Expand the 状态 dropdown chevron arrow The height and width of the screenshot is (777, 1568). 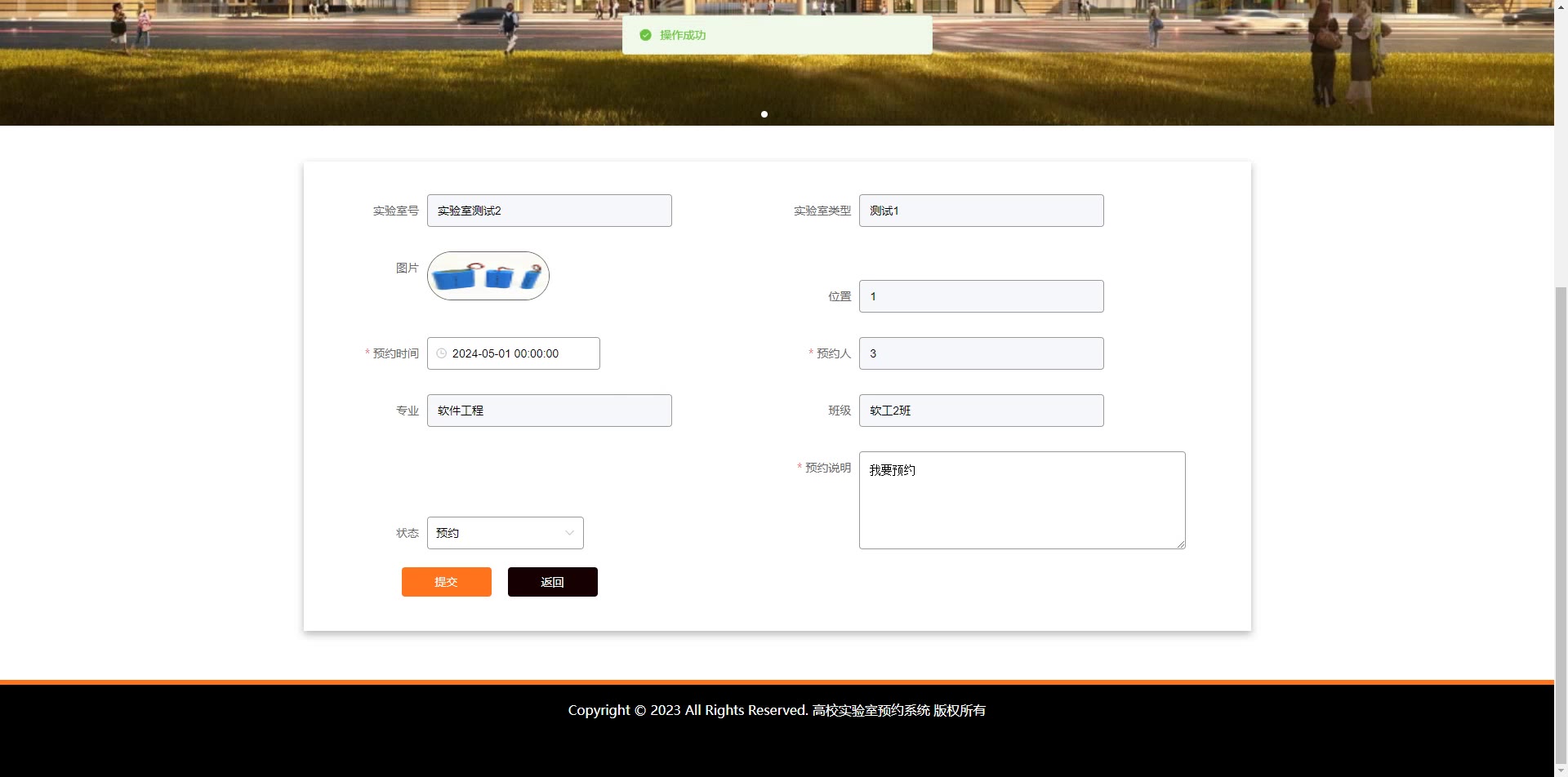point(569,533)
